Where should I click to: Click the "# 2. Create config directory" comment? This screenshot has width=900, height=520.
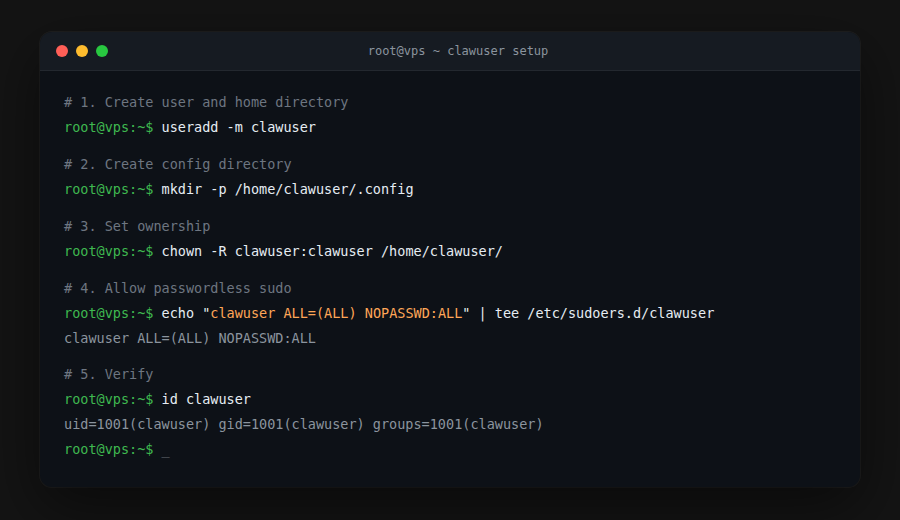(178, 164)
